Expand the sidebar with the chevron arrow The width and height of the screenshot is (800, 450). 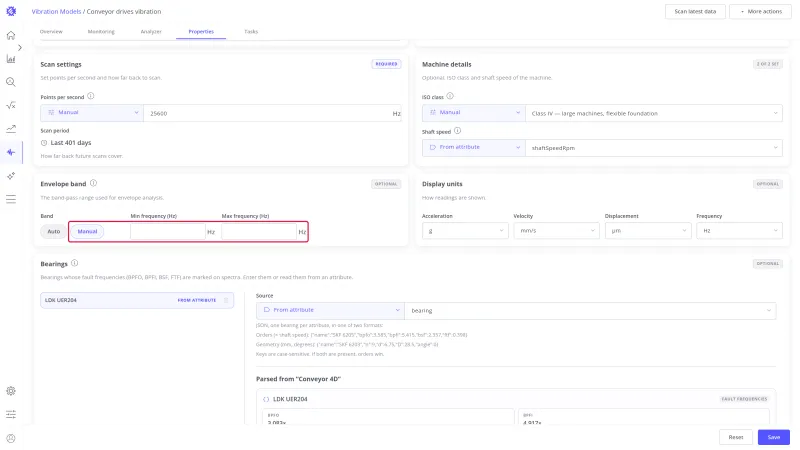coord(19,47)
